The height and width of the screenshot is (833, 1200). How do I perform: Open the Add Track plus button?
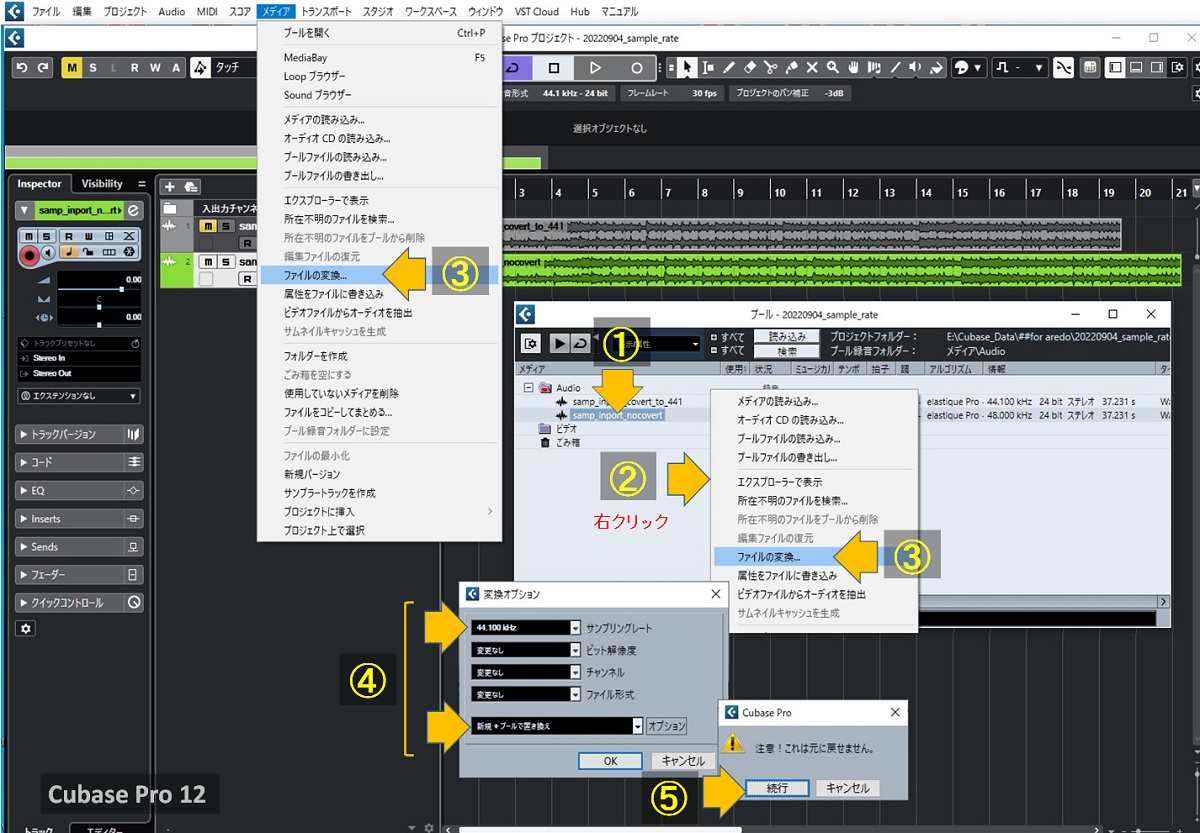click(x=170, y=186)
